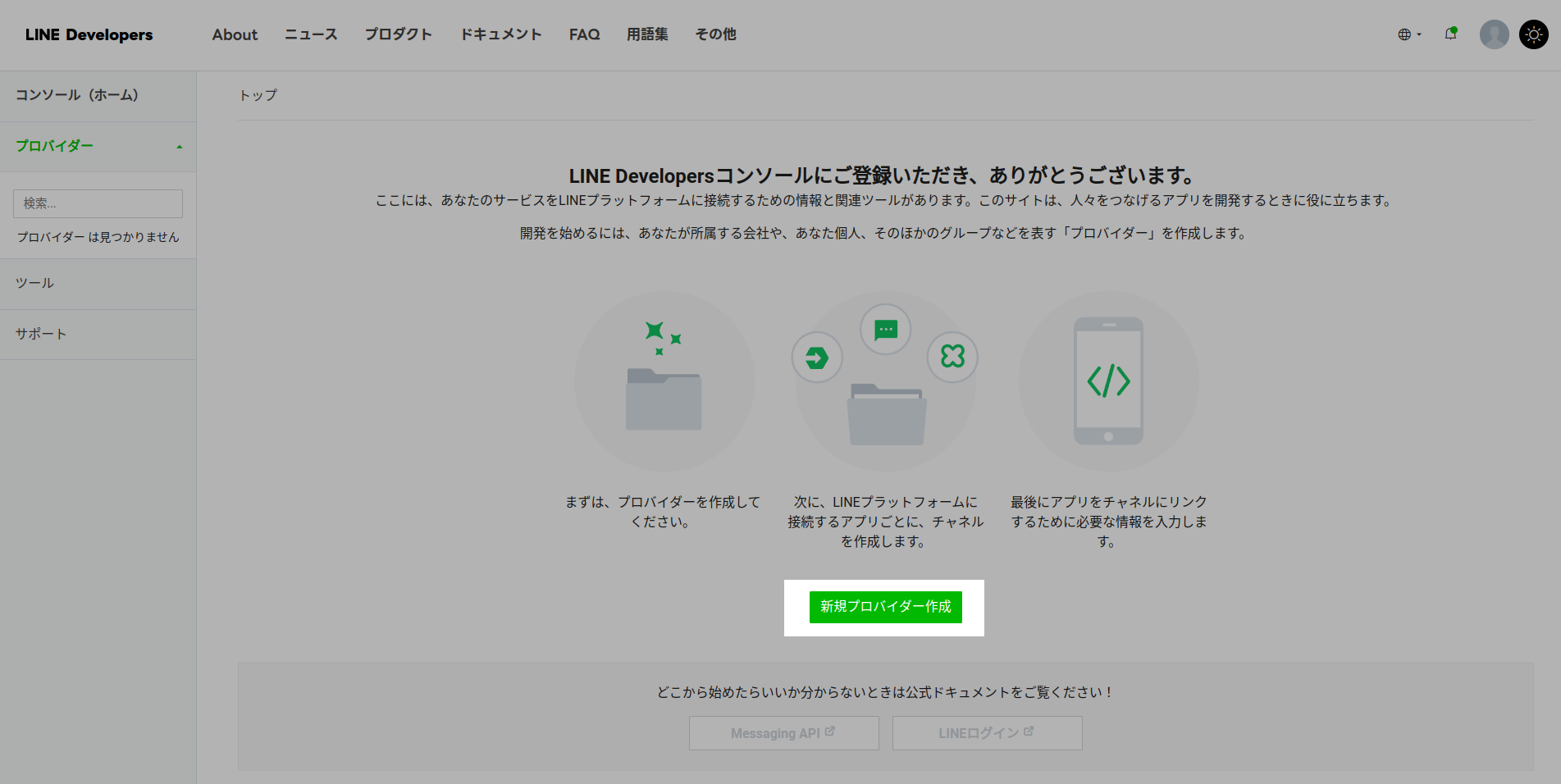Click the provider 検索 search field

[98, 203]
